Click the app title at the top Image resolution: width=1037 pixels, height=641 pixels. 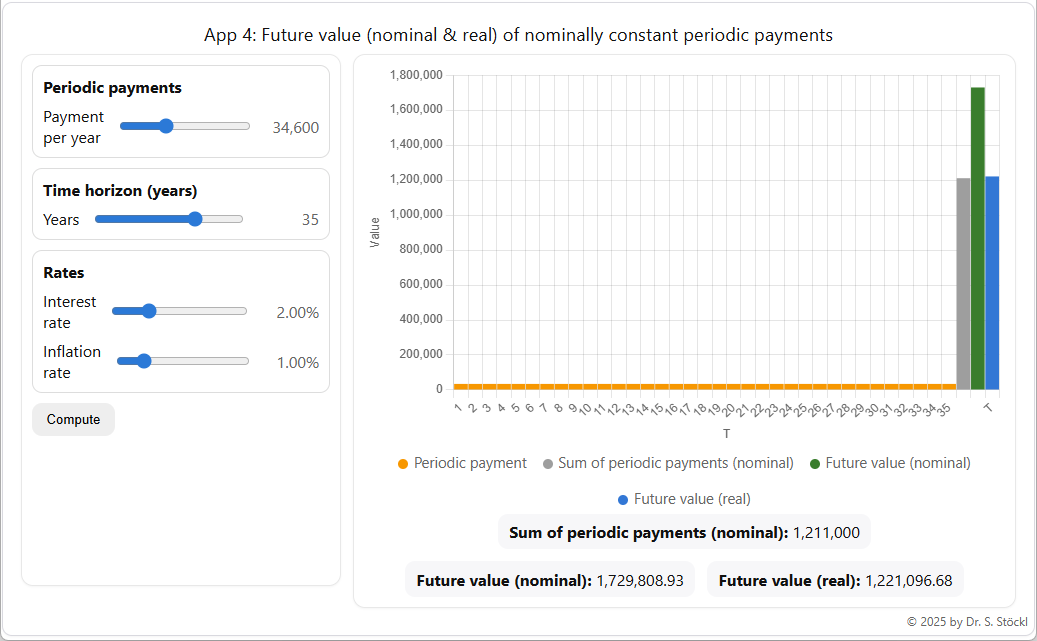(518, 34)
